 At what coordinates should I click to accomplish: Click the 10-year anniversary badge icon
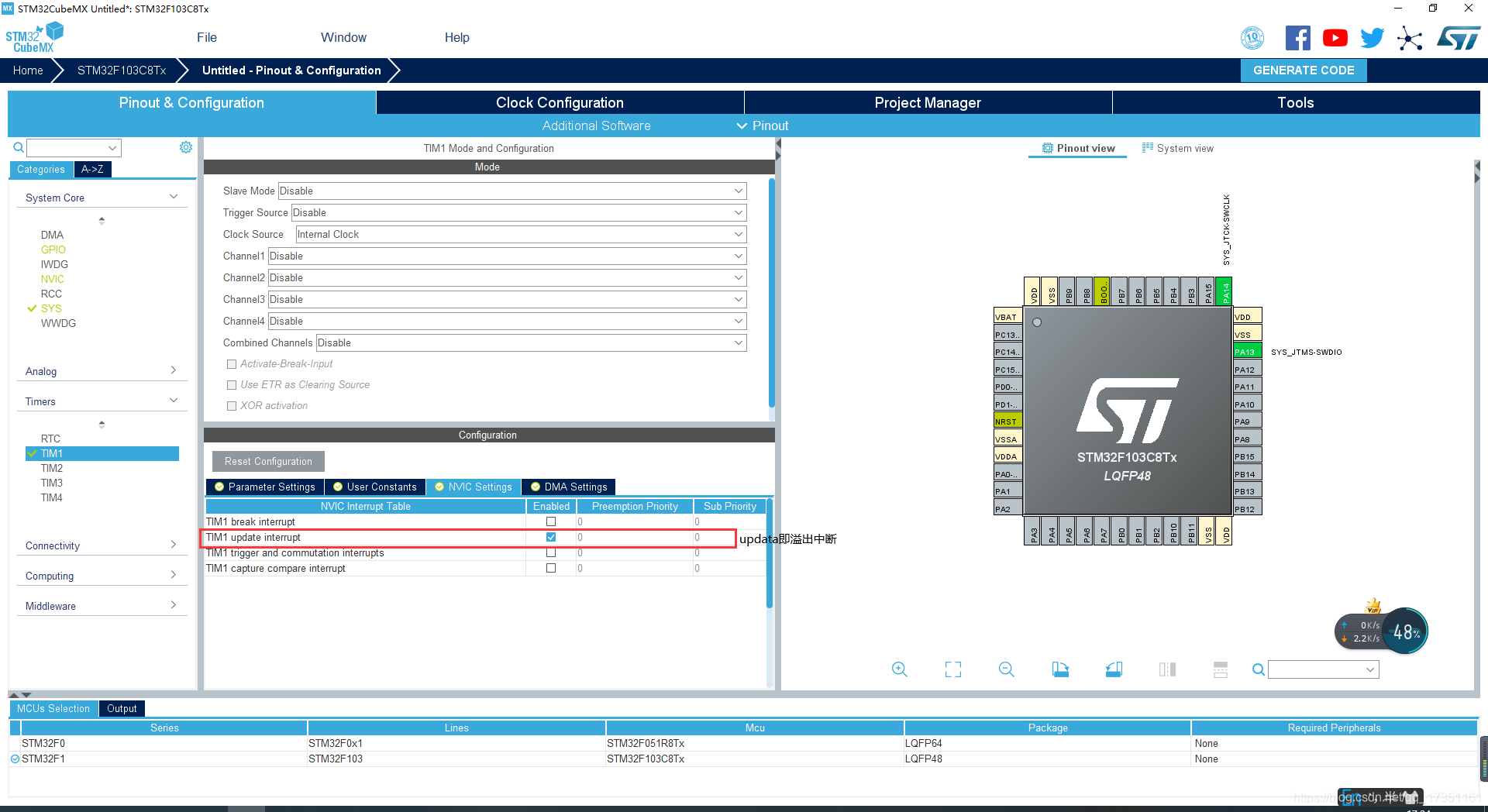tap(1252, 38)
